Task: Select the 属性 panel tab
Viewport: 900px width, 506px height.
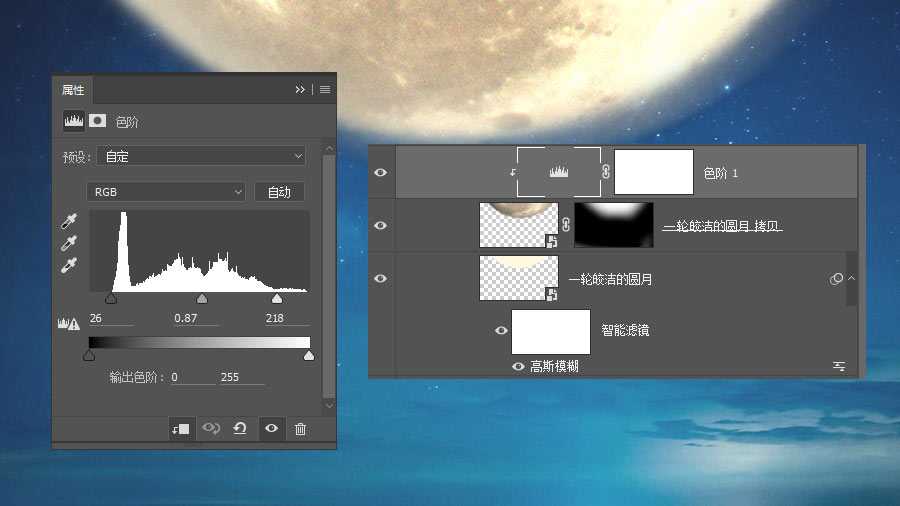Action: (x=74, y=90)
